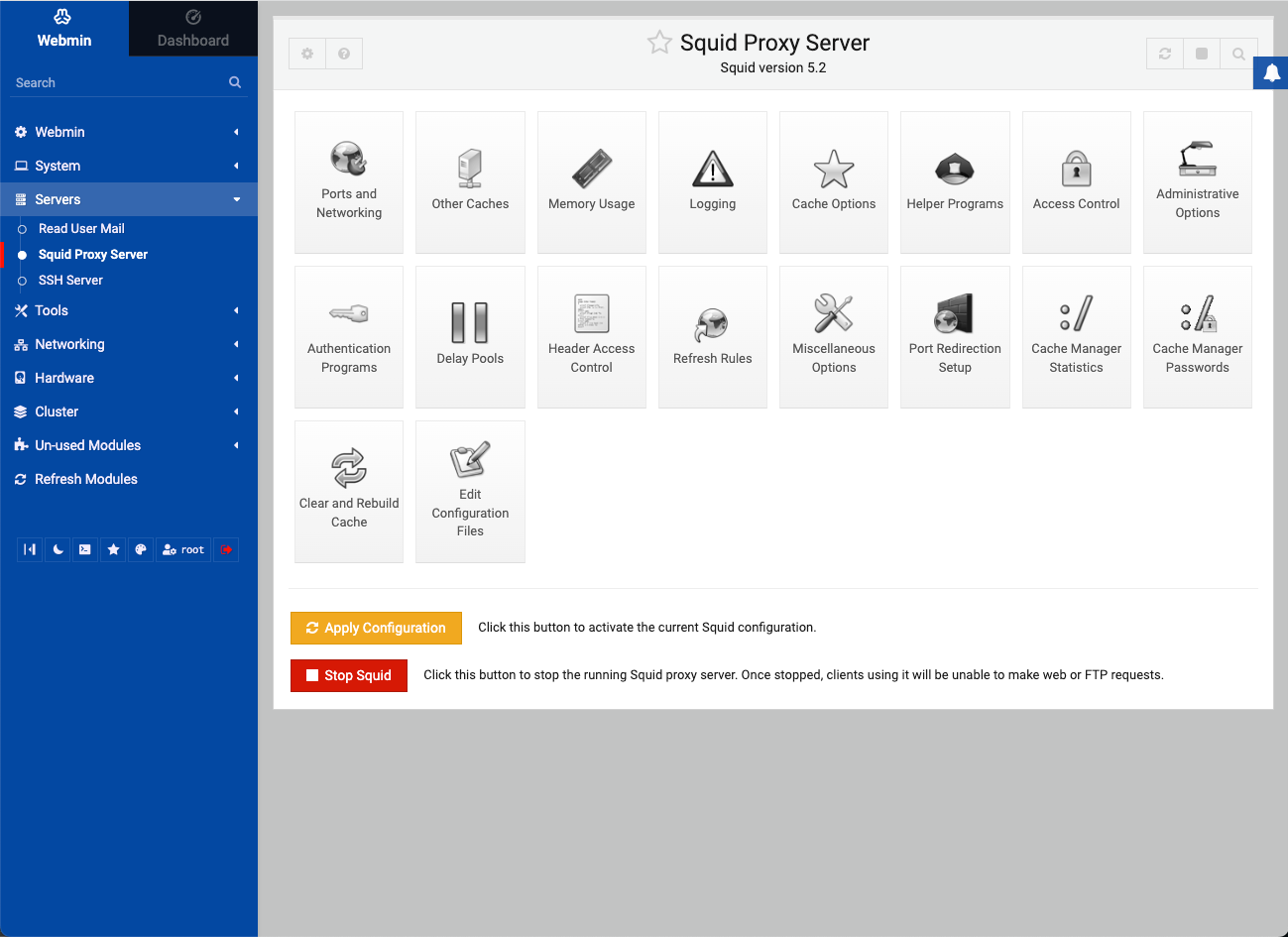Open the command shell terminal icon

(x=85, y=549)
